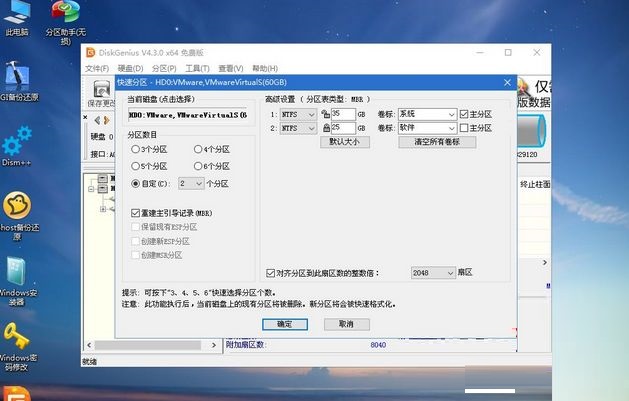
Task: Open the custom partition count dropdown showing 2
Action: 191,184
